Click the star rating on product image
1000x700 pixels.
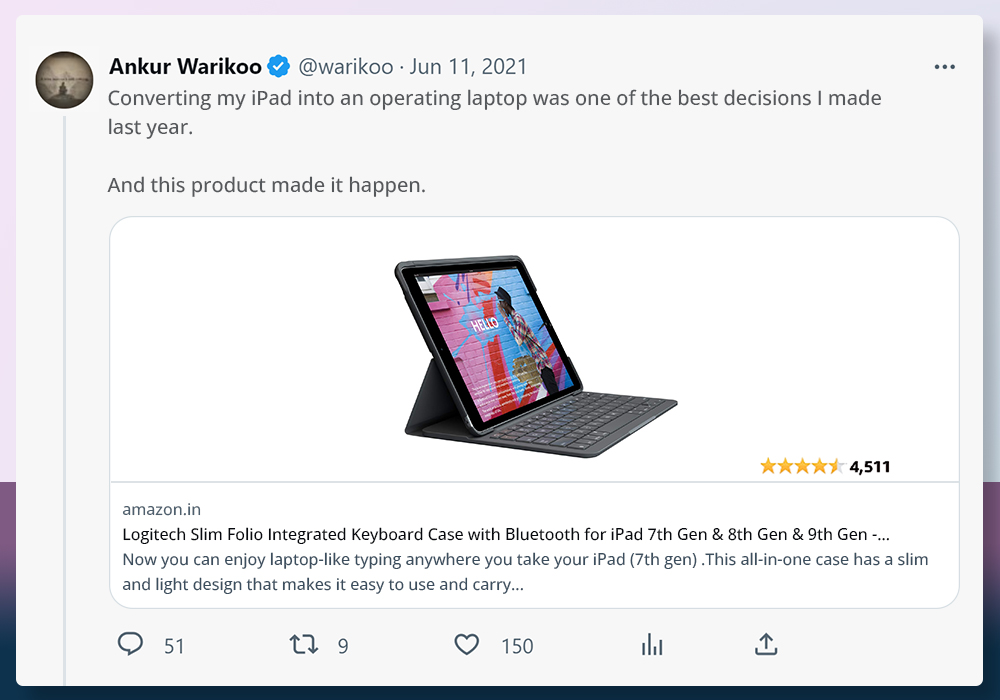tap(802, 467)
